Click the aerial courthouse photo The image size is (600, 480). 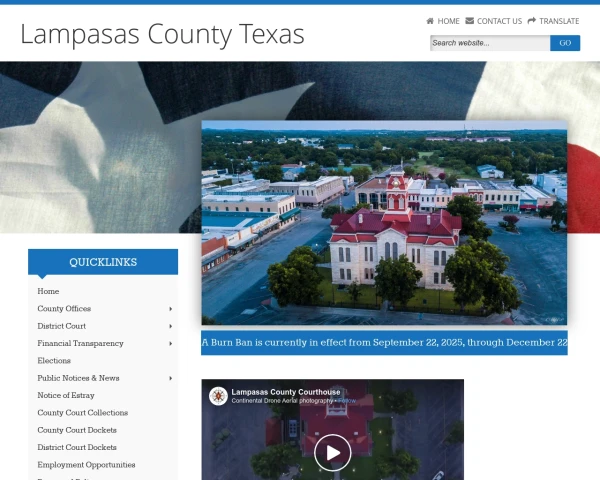click(384, 223)
